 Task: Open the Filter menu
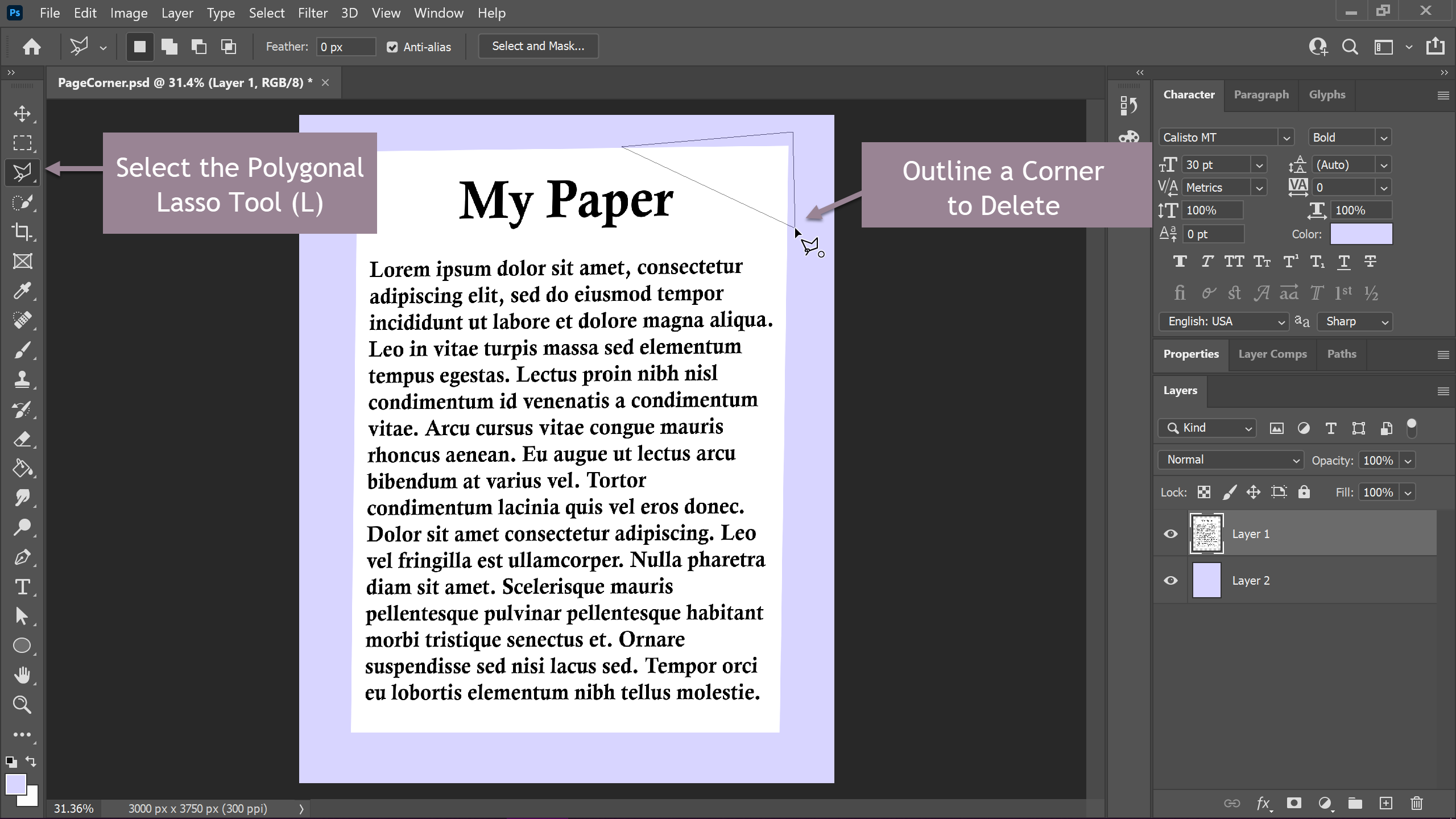point(312,13)
